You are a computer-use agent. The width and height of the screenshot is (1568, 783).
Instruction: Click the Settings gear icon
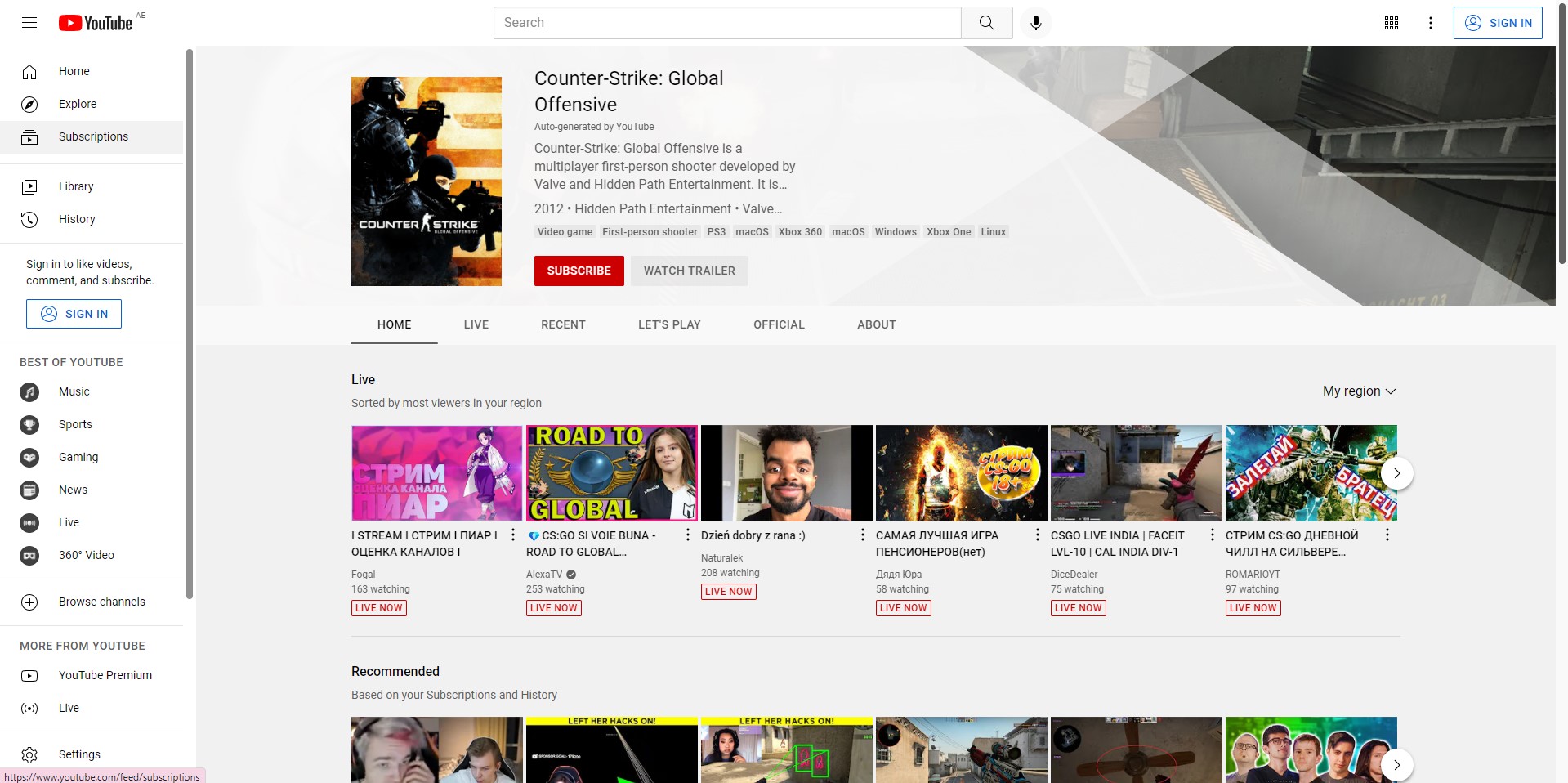(29, 755)
